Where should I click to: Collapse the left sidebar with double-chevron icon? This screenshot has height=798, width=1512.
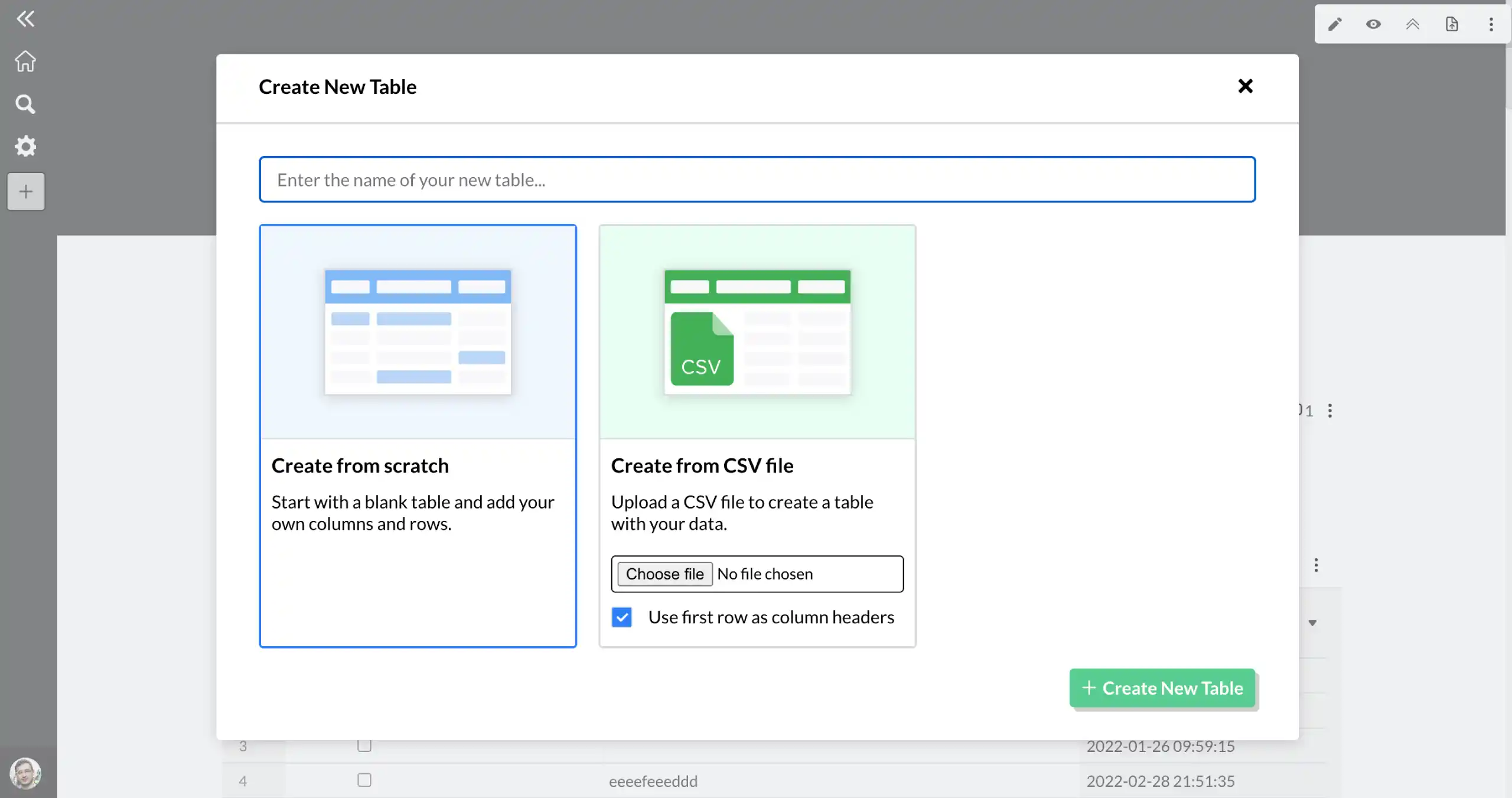pos(25,18)
